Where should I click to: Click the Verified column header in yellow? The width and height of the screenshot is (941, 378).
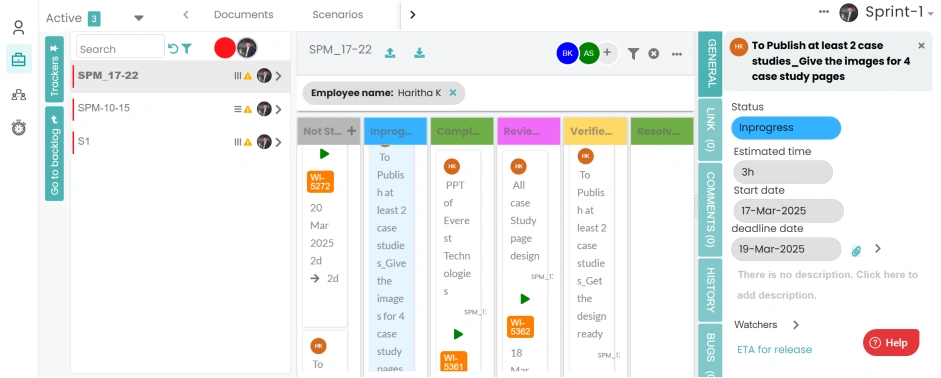click(x=595, y=131)
